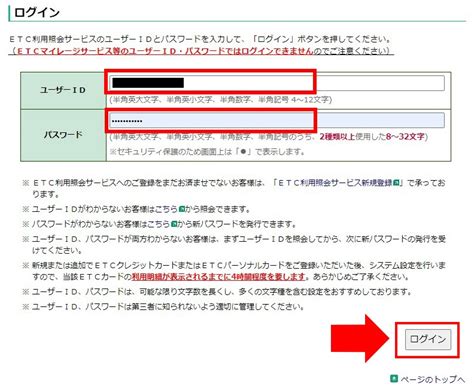
Task: Click the ログイン page heading
Action: point(37,13)
